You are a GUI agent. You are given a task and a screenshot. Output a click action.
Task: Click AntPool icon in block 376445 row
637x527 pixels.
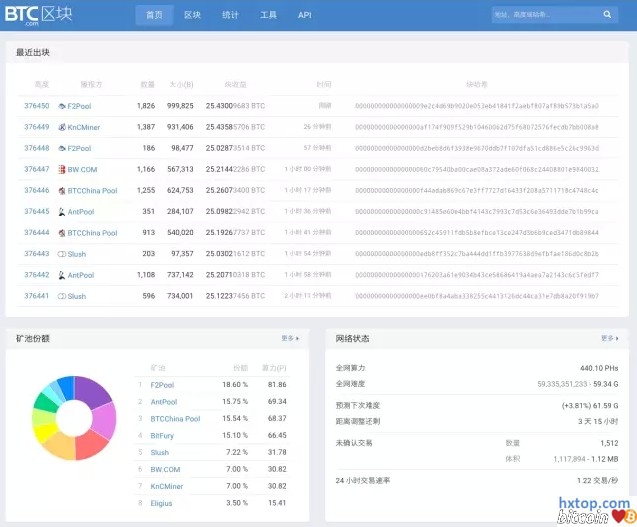[62, 212]
